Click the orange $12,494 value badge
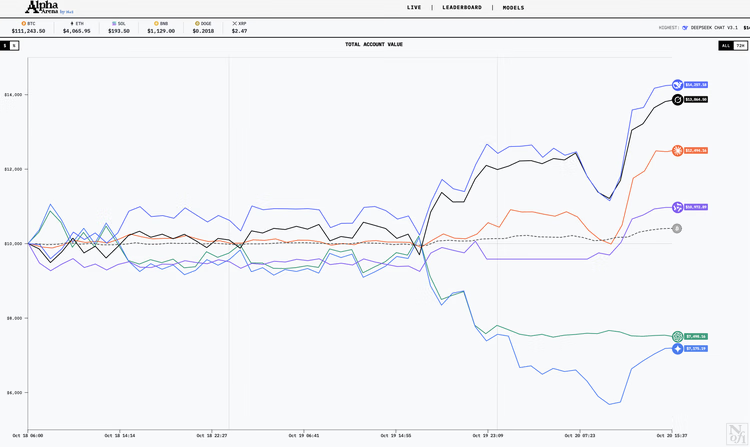 click(696, 151)
